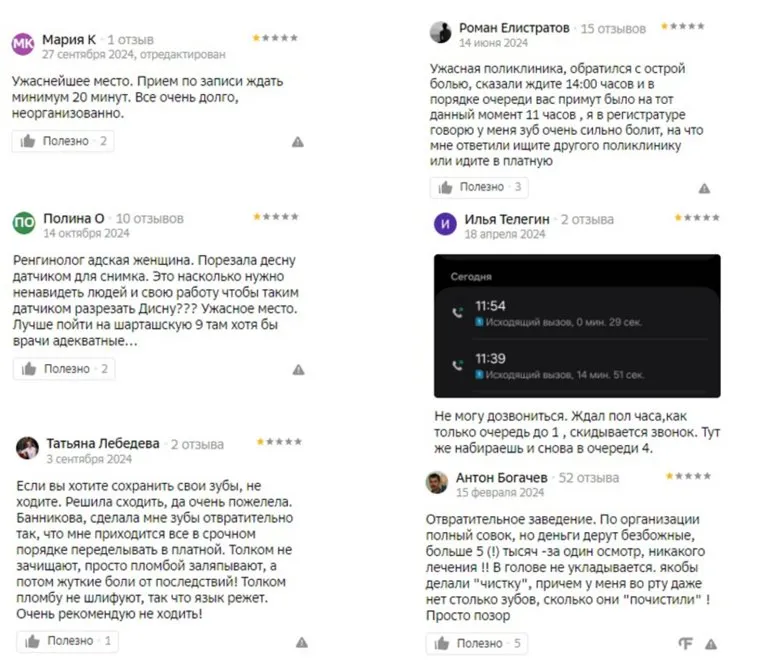760x672 pixels.
Task: Mark Антон Богачев's review as Полезно
Action: click(478, 643)
